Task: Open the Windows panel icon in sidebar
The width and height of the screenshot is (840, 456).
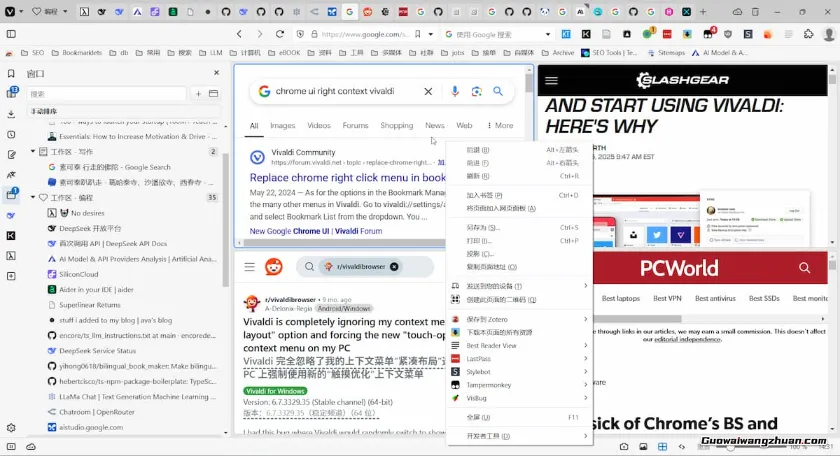Action: click(x=11, y=195)
